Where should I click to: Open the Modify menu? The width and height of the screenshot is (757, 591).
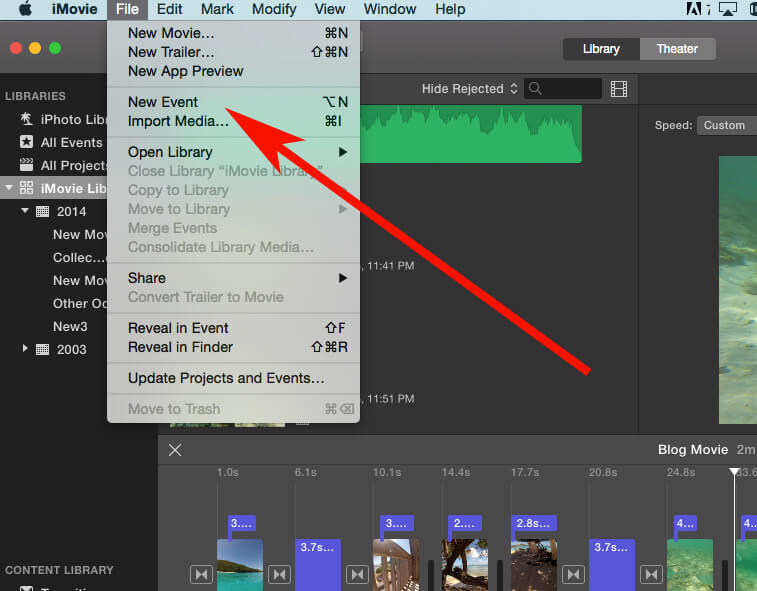click(274, 9)
